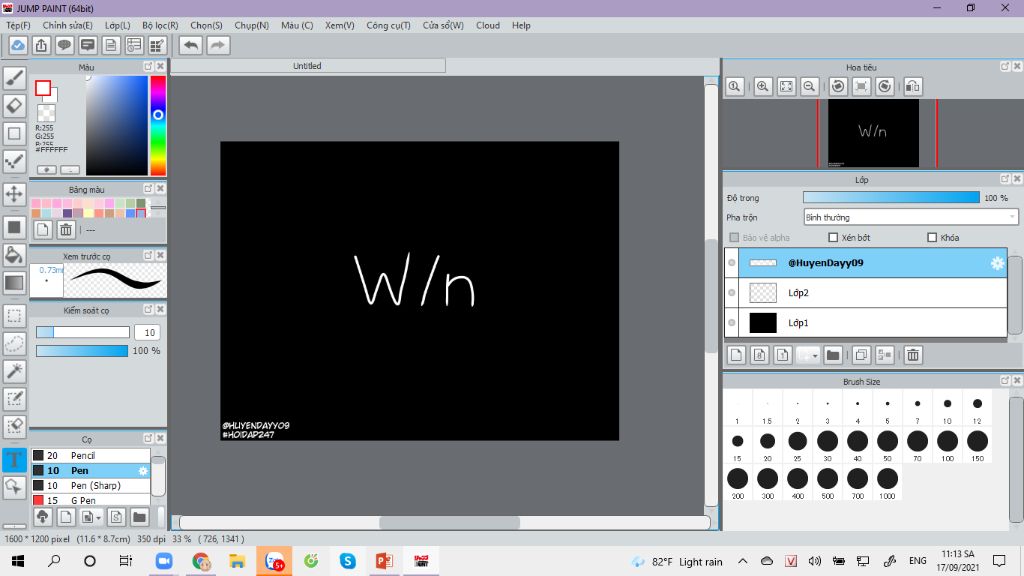Adjust the Độ trong opacity slider

coord(891,197)
